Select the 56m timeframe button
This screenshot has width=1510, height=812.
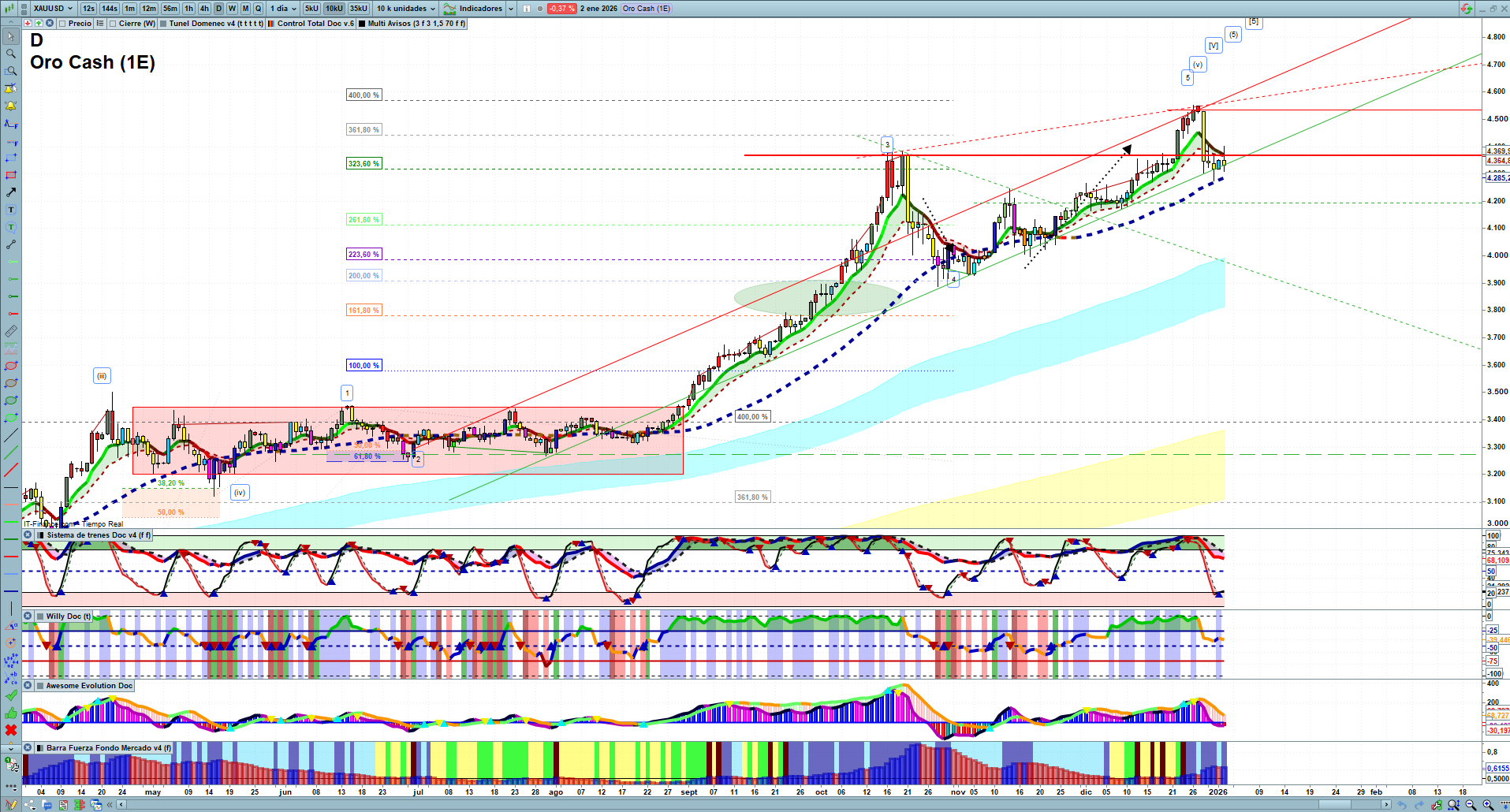[170, 9]
